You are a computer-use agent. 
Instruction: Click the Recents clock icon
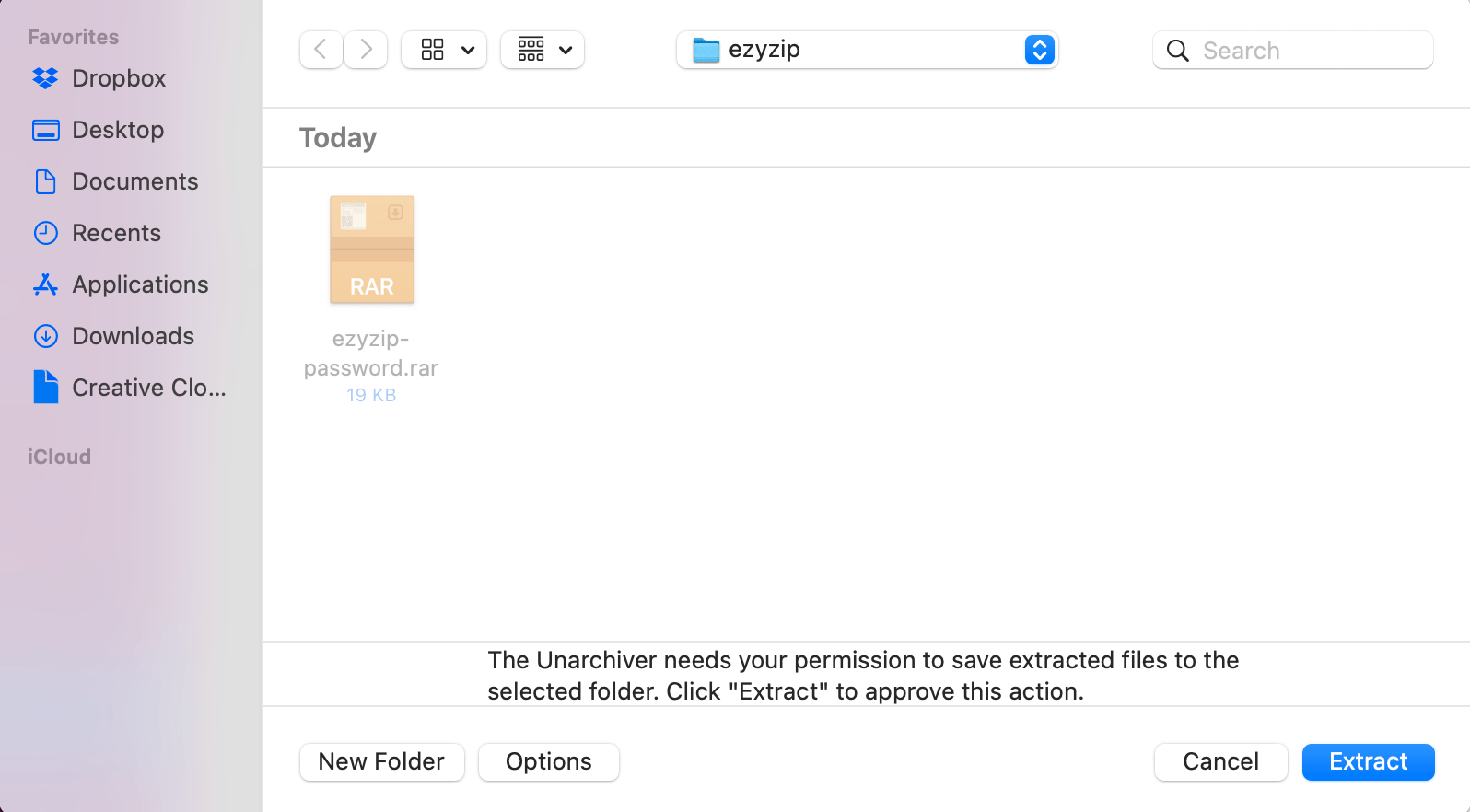tap(46, 233)
